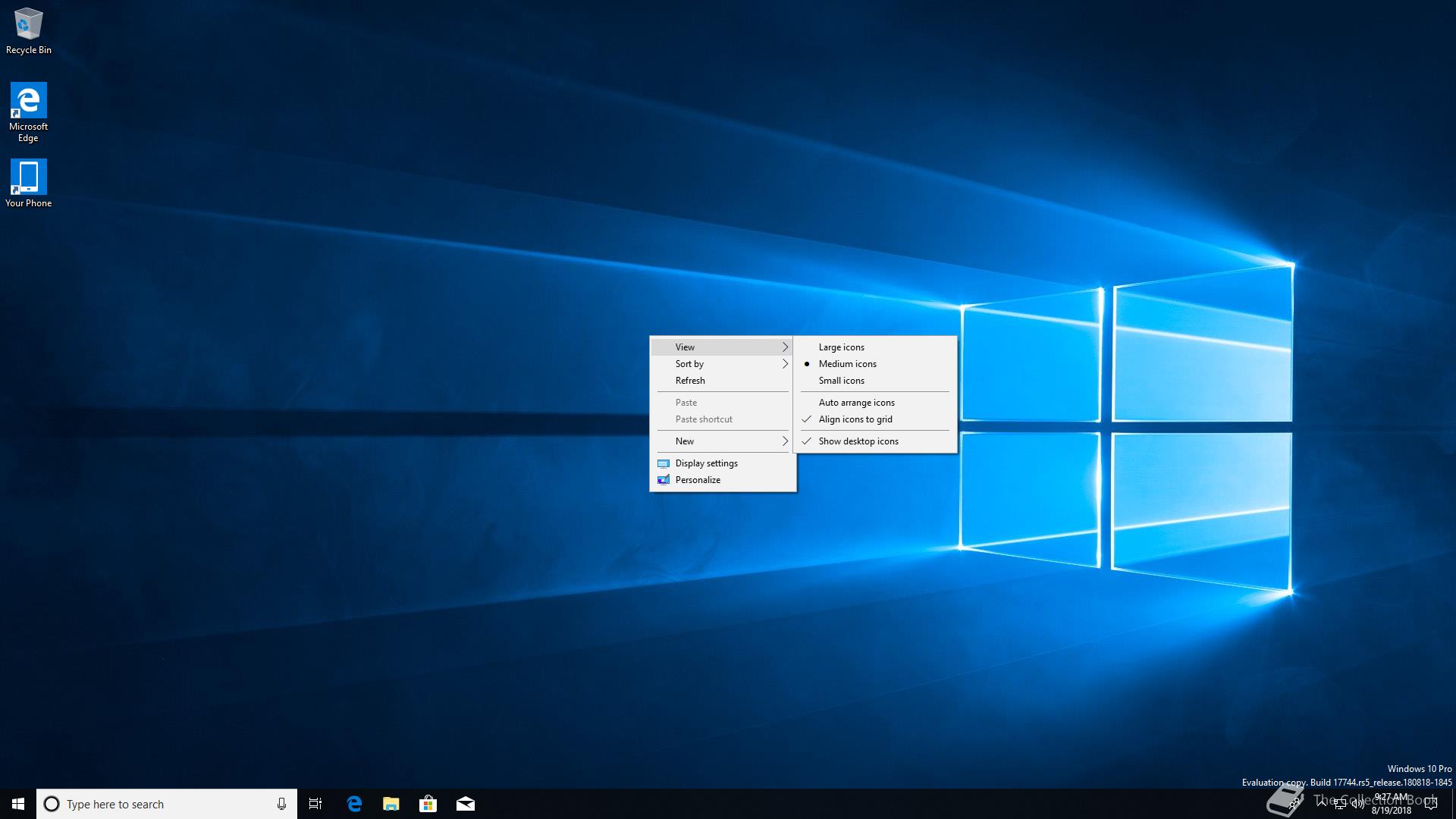Launch Edge from the taskbar
Image resolution: width=1456 pixels, height=819 pixels.
354,804
